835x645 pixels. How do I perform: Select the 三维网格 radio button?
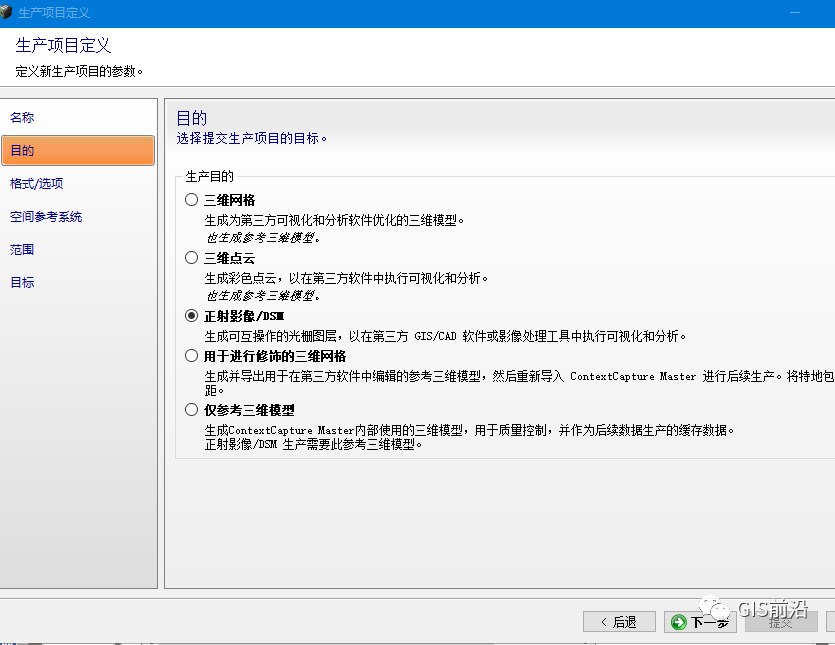coord(191,200)
